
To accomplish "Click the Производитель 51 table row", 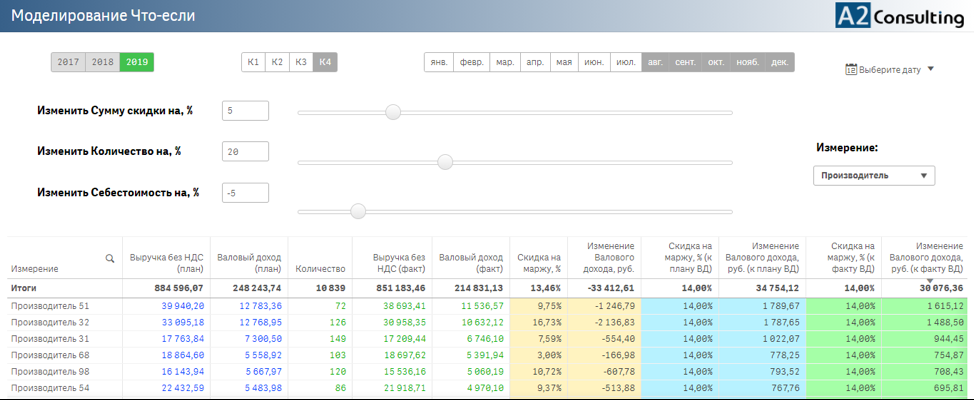I will pyautogui.click(x=50, y=306).
